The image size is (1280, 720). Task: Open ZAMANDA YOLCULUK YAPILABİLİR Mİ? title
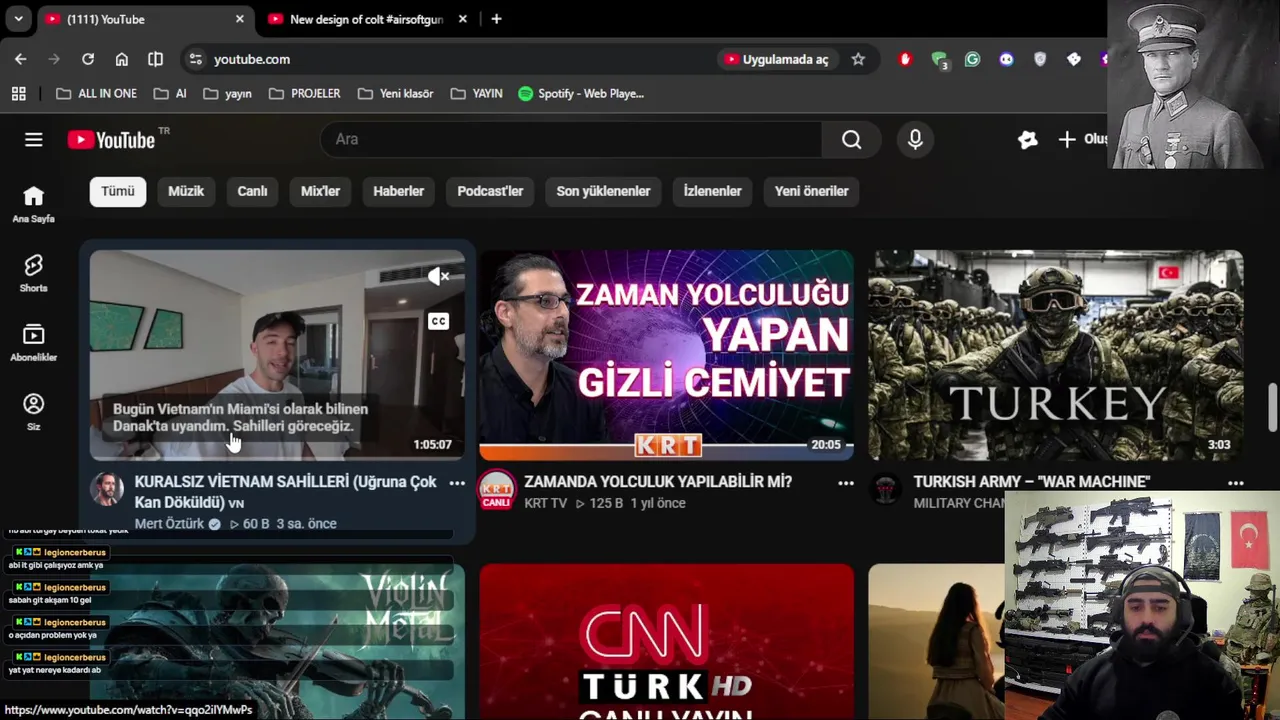point(658,482)
